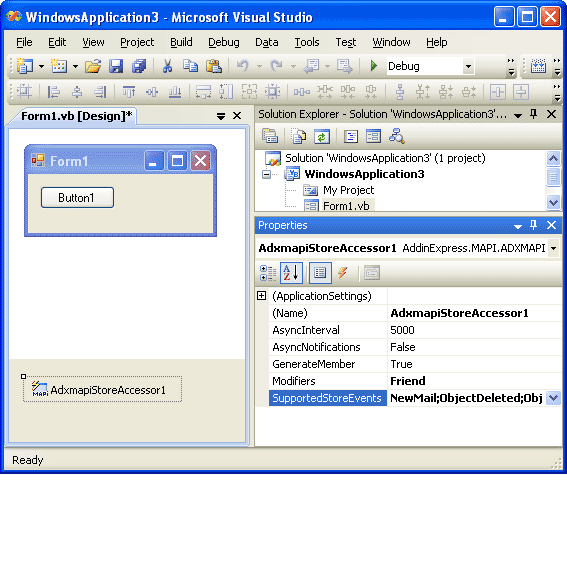
Task: Click the Add New Item toolbar icon
Action: coord(59,66)
